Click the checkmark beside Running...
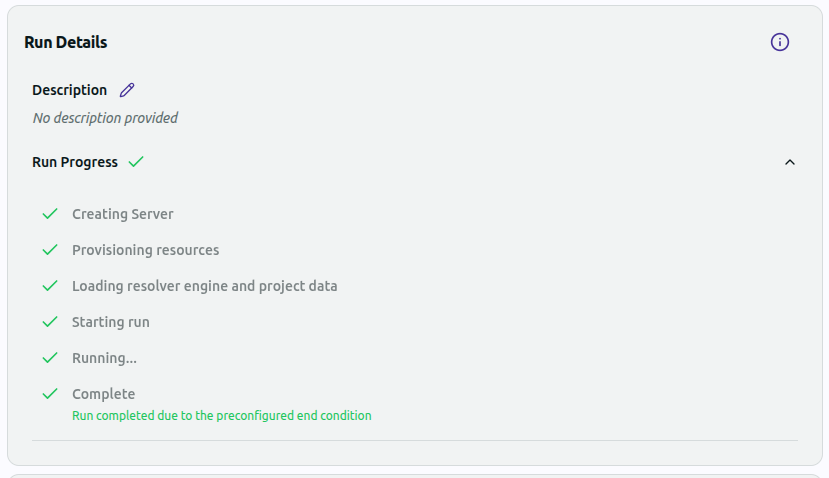The height and width of the screenshot is (478, 829). [50, 358]
